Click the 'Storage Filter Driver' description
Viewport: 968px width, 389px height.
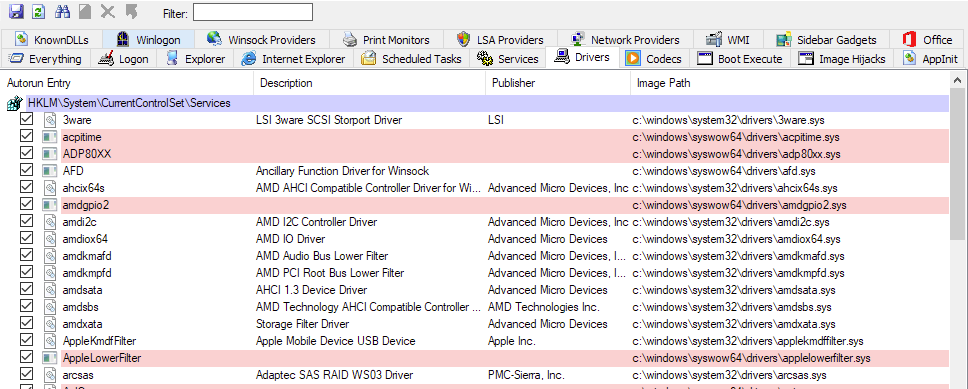tap(302, 324)
